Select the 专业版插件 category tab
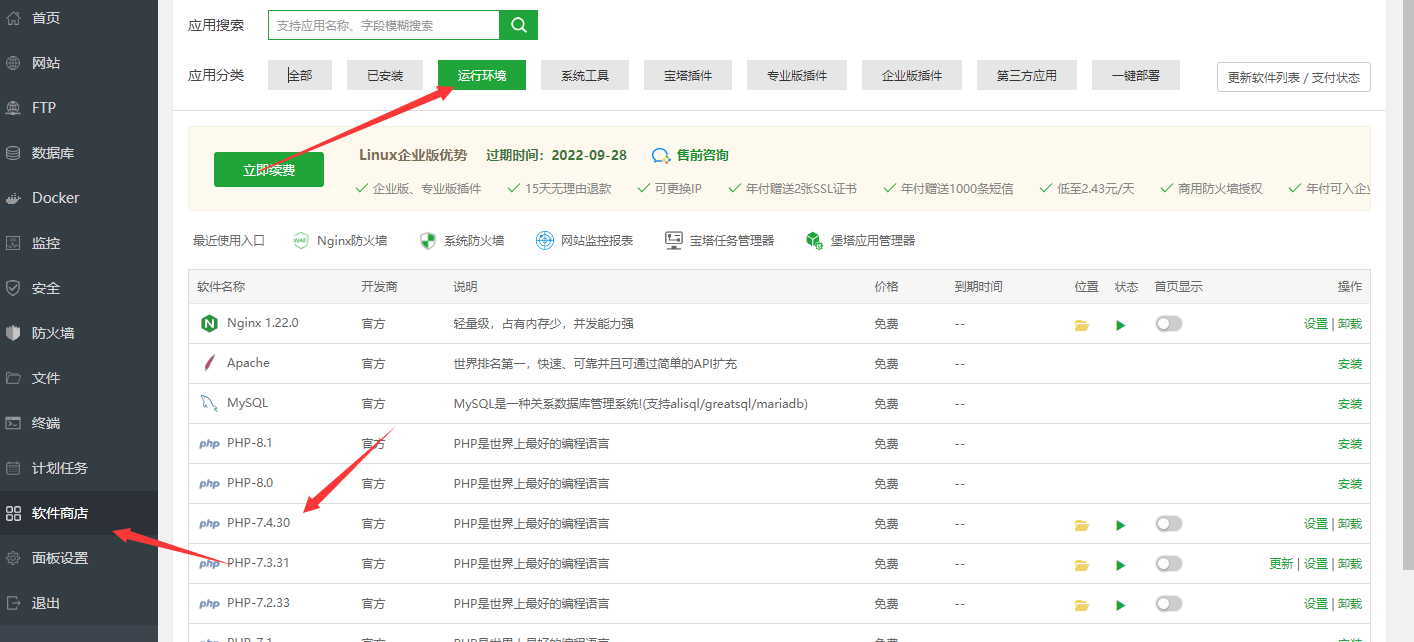Screen dimensions: 1414x642 (x=797, y=75)
